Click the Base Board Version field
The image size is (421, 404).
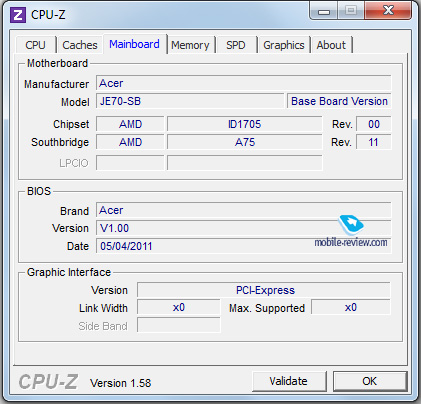click(339, 101)
